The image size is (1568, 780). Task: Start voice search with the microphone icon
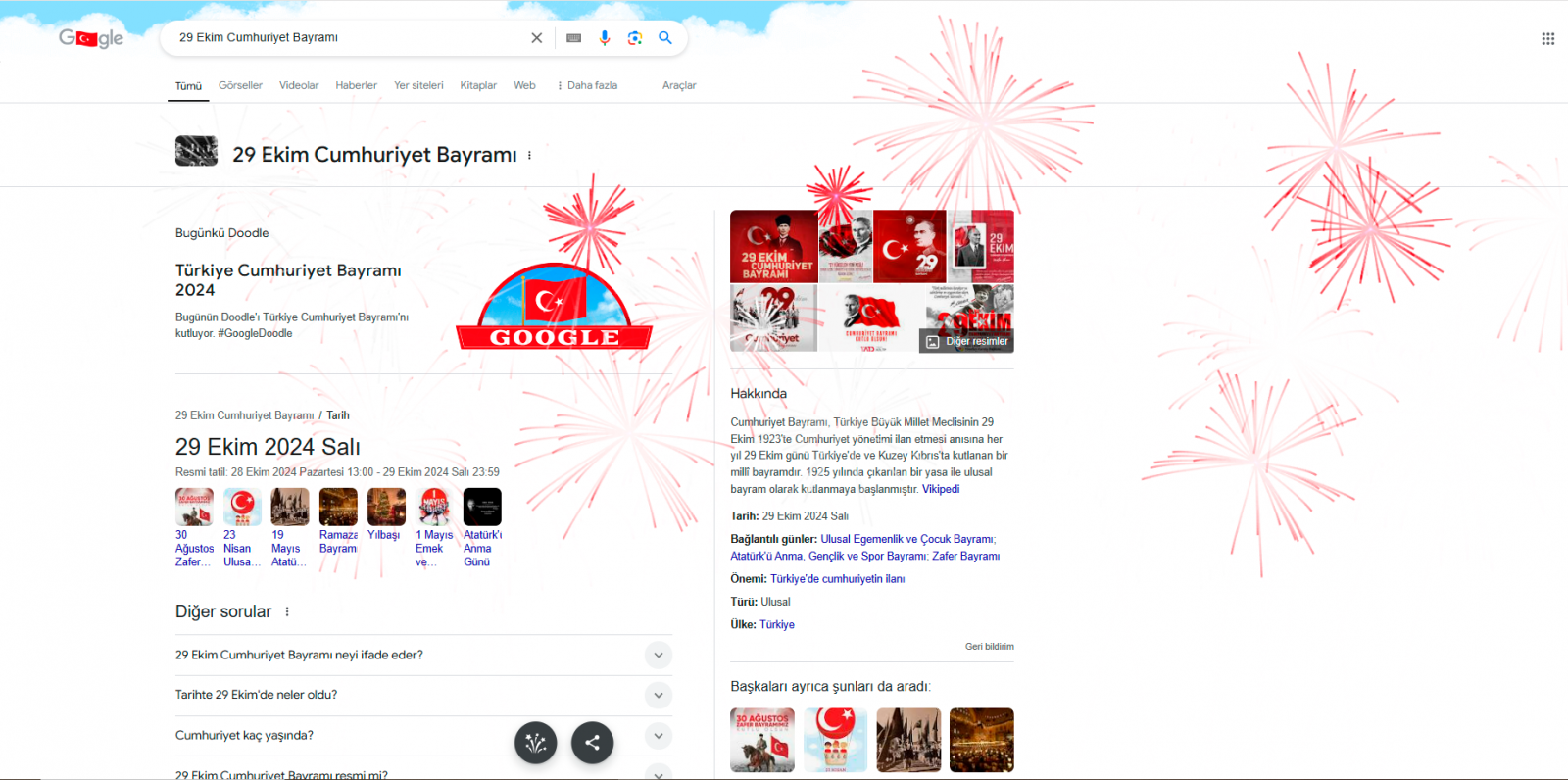(x=605, y=38)
